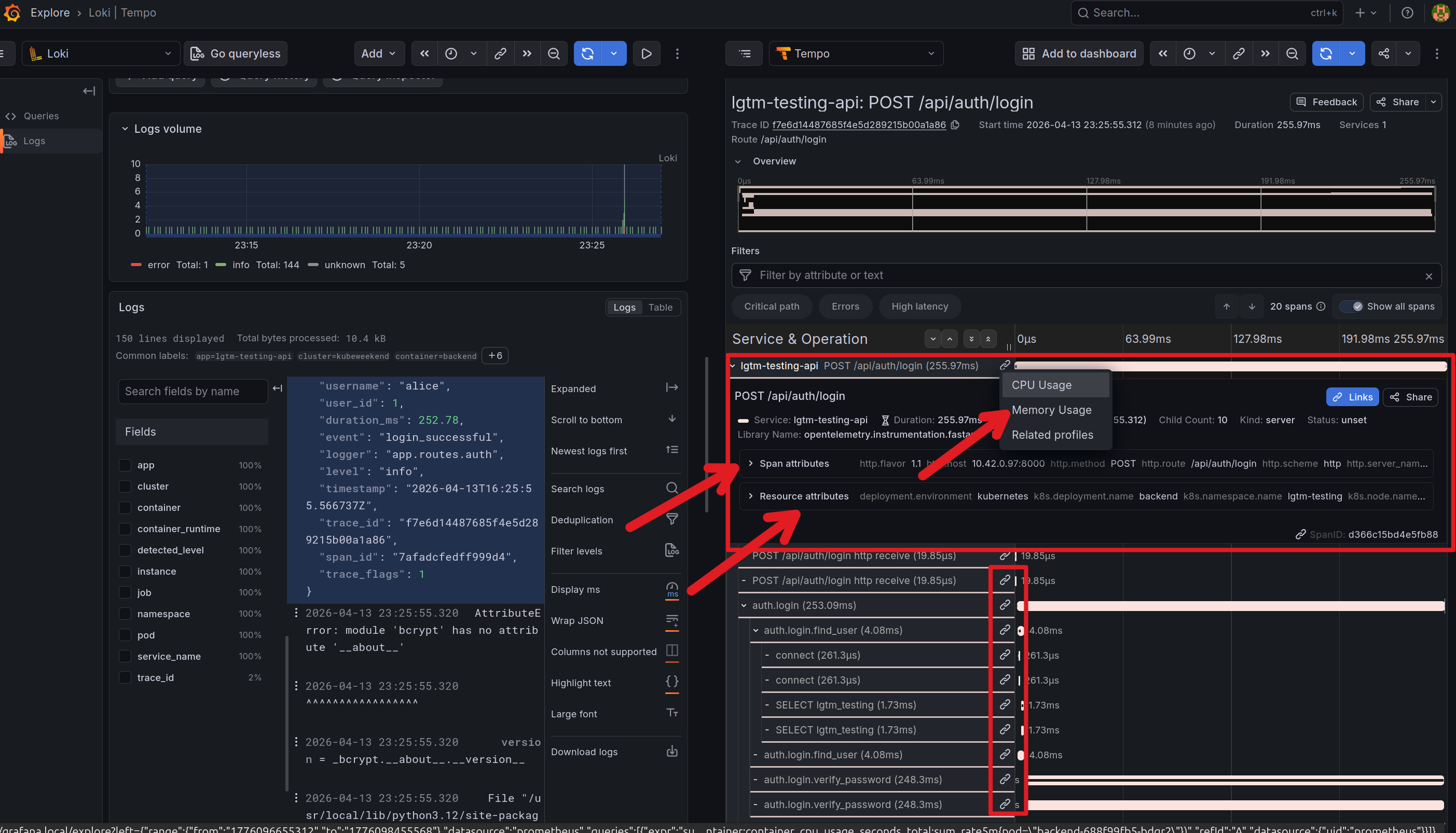The width and height of the screenshot is (1456, 833).
Task: Switch to Table view tab
Action: click(660, 307)
